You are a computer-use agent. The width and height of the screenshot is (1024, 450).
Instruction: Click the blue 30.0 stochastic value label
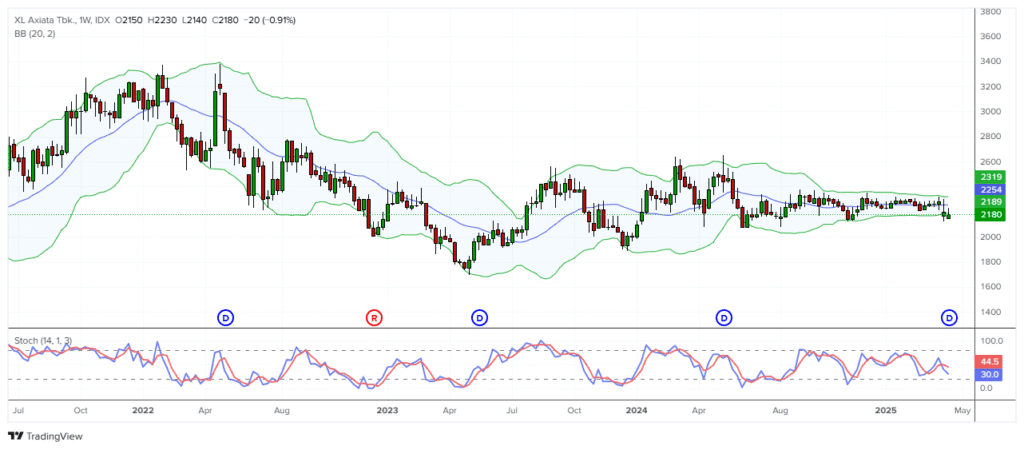click(991, 374)
